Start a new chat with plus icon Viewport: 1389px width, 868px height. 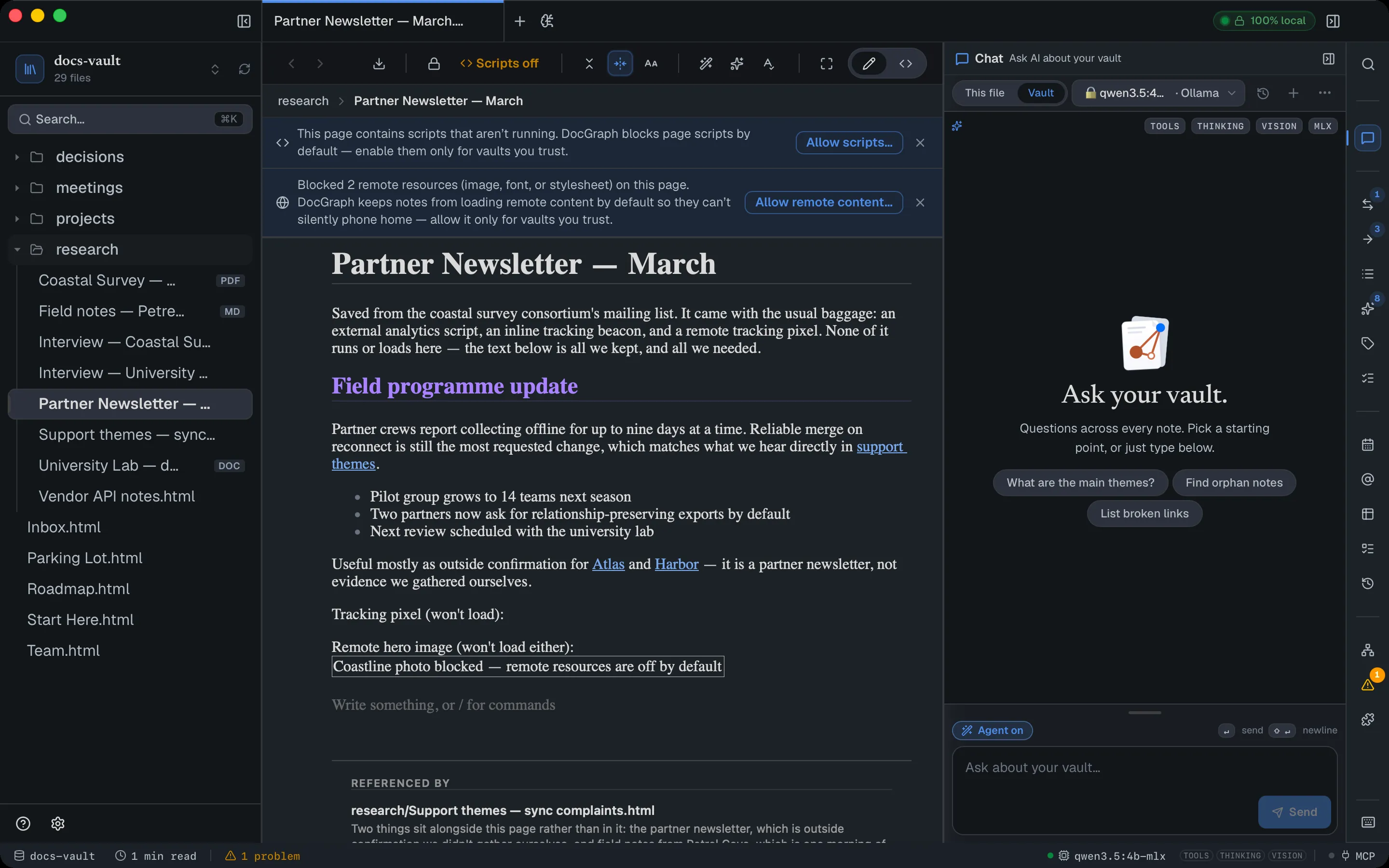click(1293, 93)
